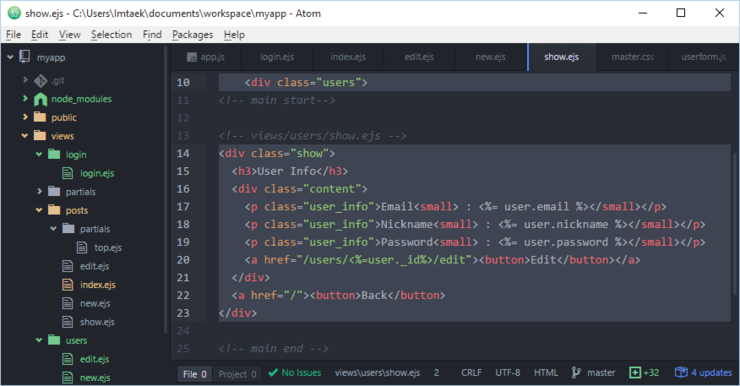
Task: Switch to the master.css tab
Action: click(x=633, y=57)
